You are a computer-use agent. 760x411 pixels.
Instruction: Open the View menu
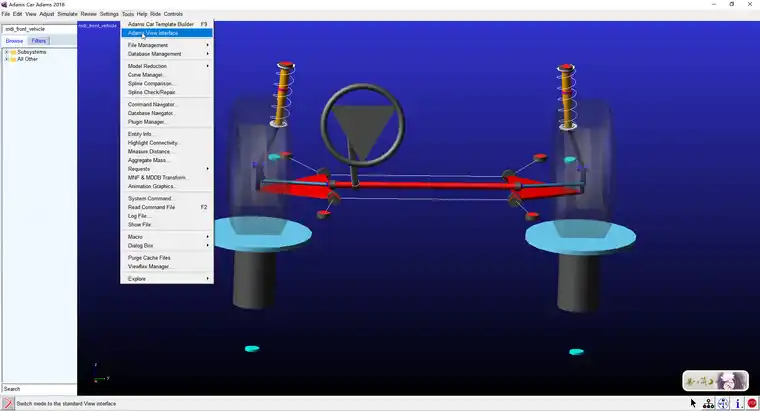tap(31, 14)
